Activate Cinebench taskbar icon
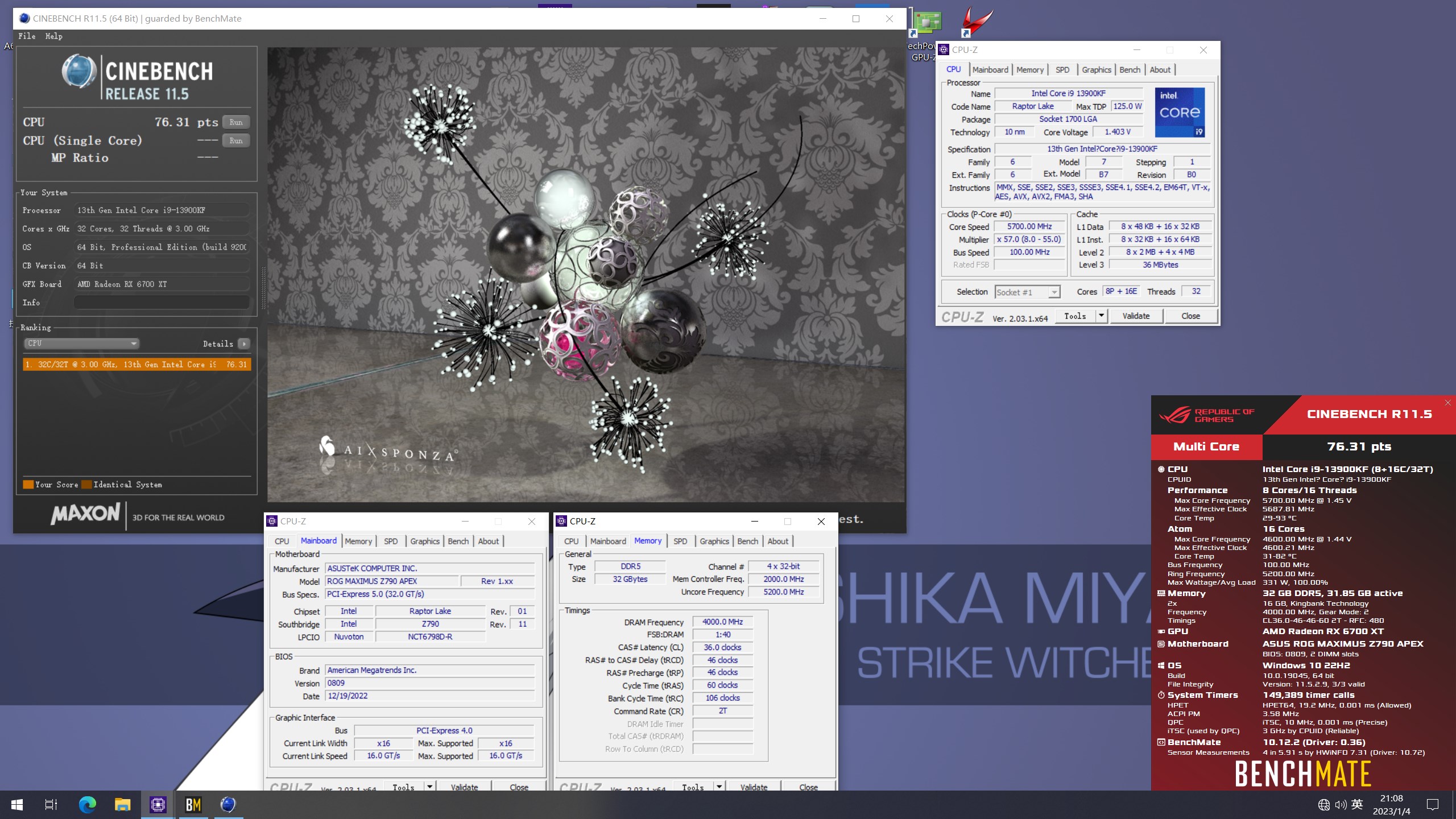Viewport: 1456px width, 819px height. 228,805
